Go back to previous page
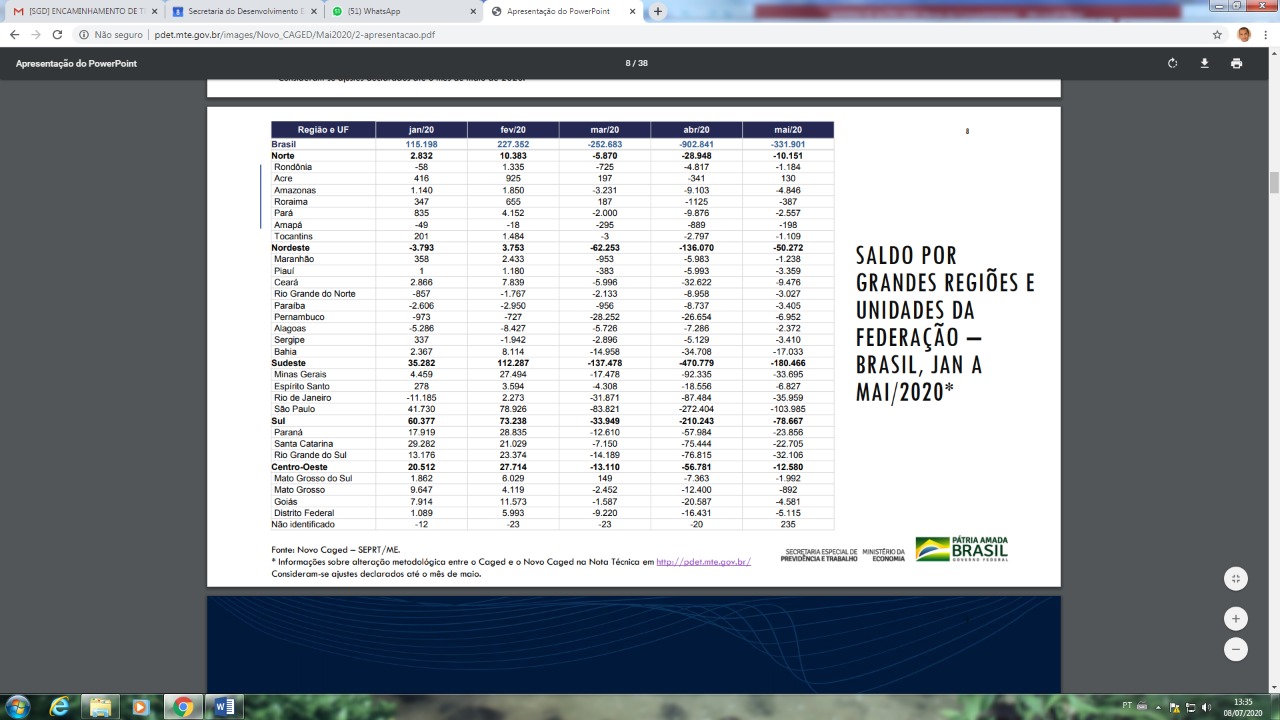Viewport: 1280px width, 720px height. [x=14, y=34]
